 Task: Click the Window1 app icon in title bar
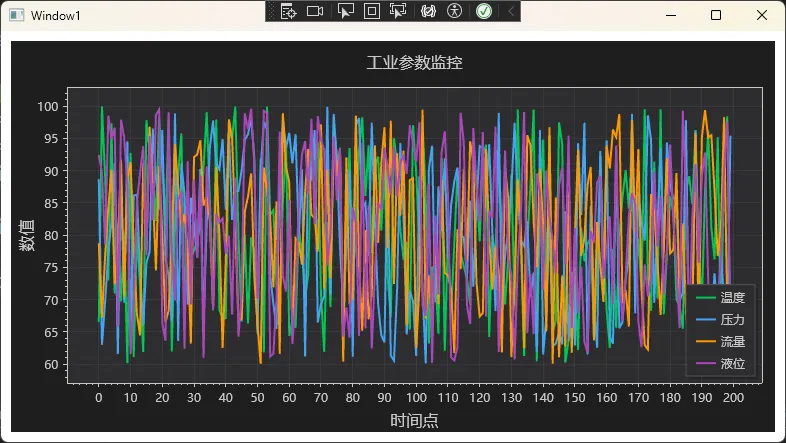coord(17,15)
